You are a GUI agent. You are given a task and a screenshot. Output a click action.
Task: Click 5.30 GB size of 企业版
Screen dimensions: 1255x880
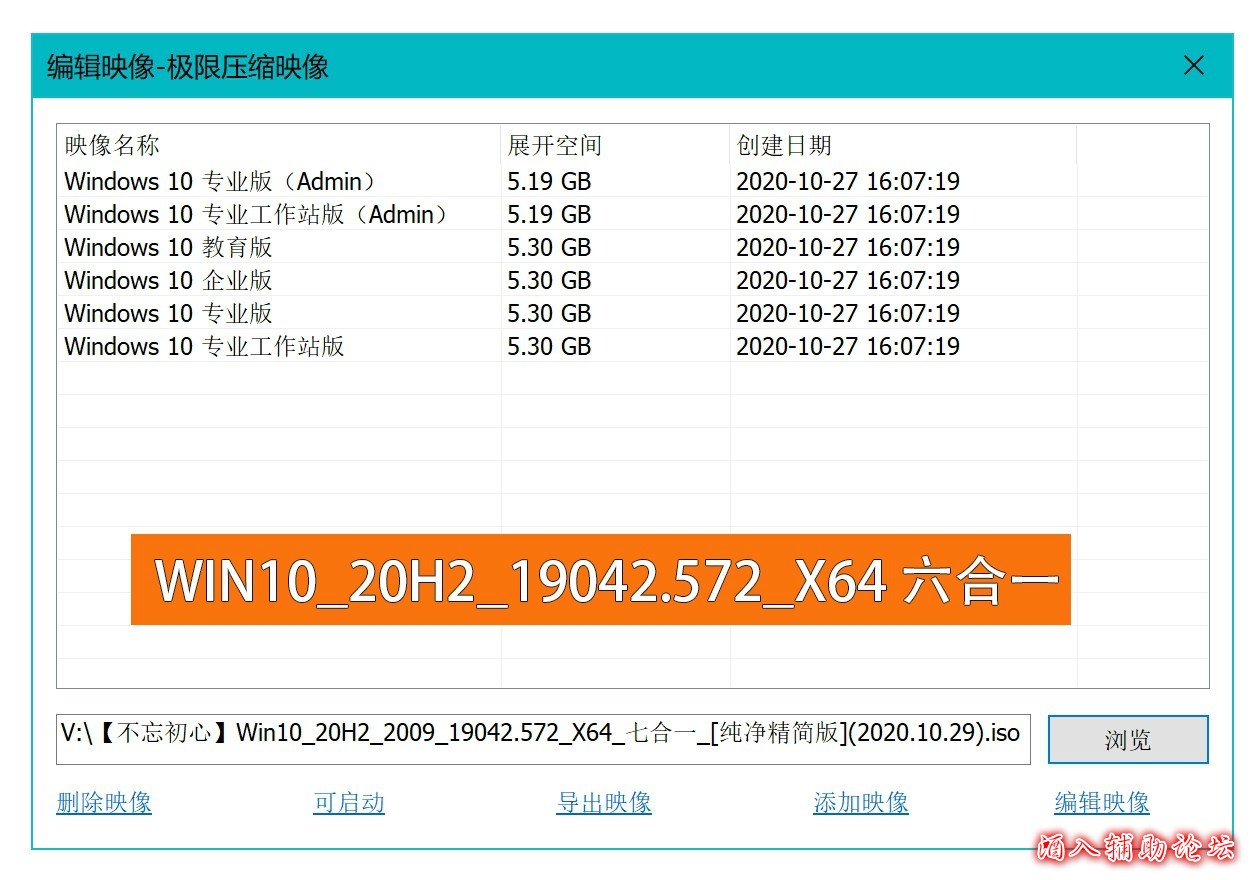click(x=549, y=280)
